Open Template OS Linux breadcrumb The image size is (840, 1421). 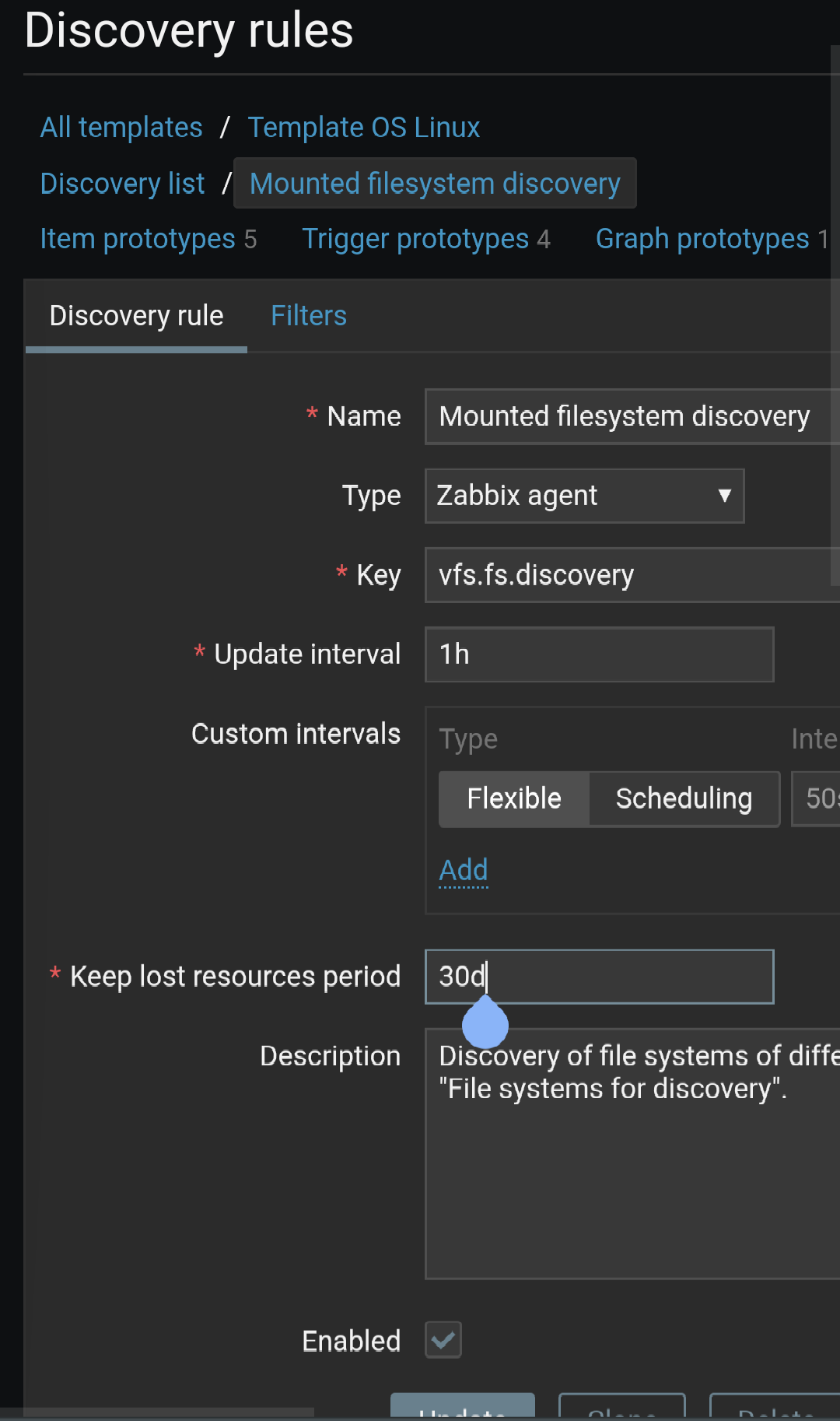[x=364, y=128]
